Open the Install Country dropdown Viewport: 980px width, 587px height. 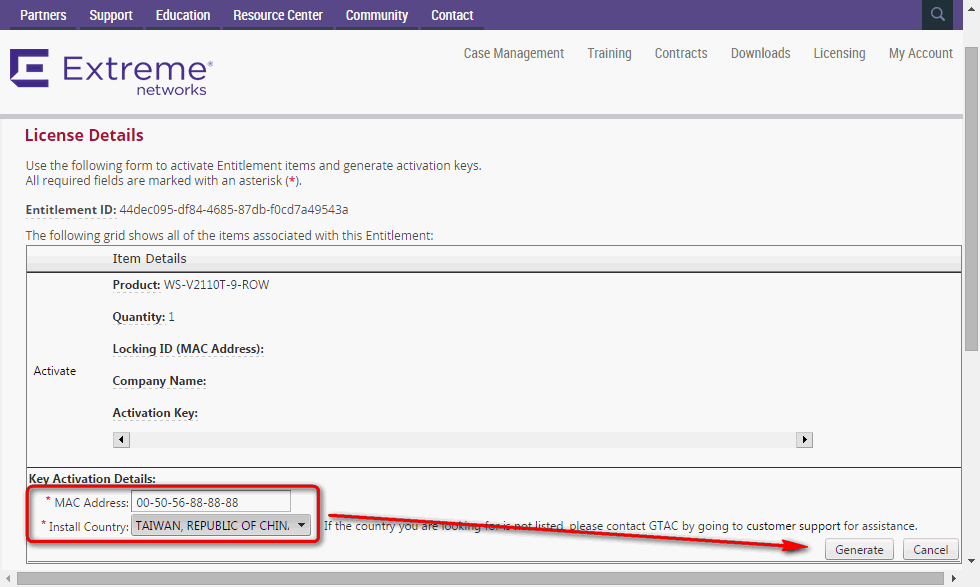[x=221, y=526]
